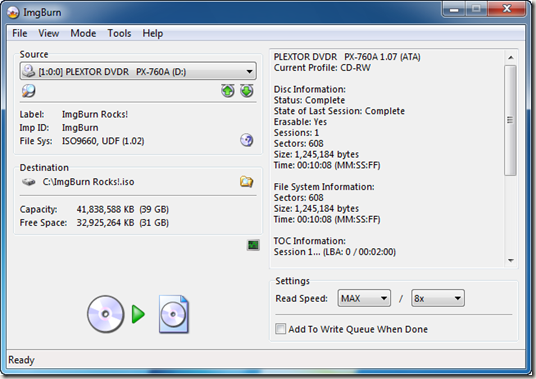Click the hard drive icon beside destination path
Viewport: 536px width, 379px height.
click(x=29, y=182)
